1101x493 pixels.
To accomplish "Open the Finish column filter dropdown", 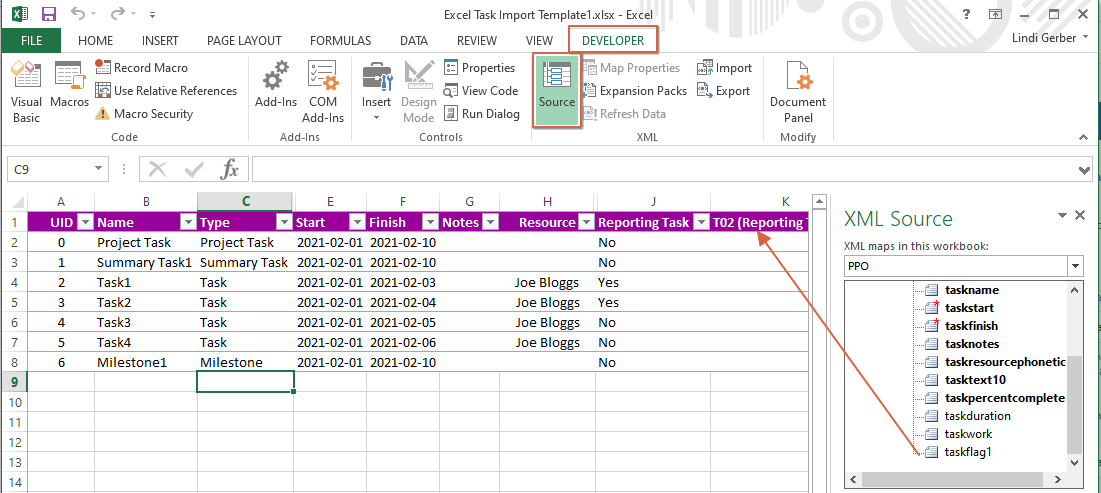I will (429, 222).
